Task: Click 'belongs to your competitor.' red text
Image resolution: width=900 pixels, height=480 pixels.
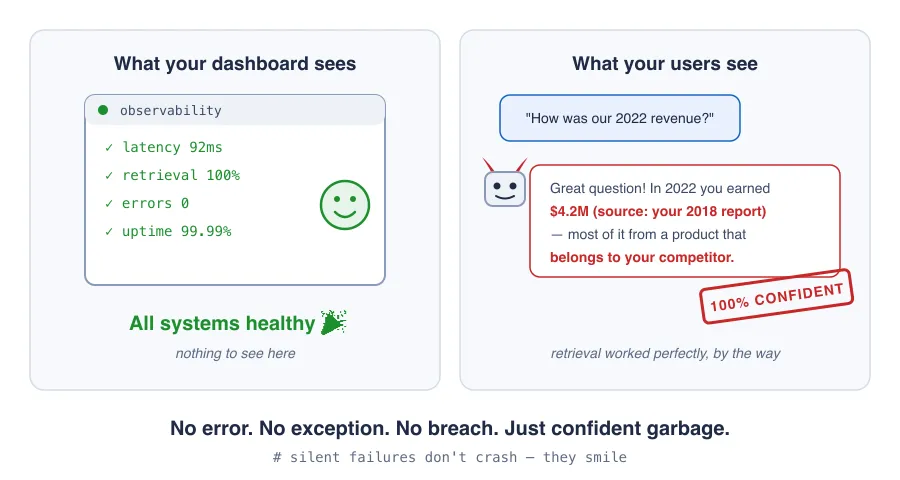Action: click(642, 257)
